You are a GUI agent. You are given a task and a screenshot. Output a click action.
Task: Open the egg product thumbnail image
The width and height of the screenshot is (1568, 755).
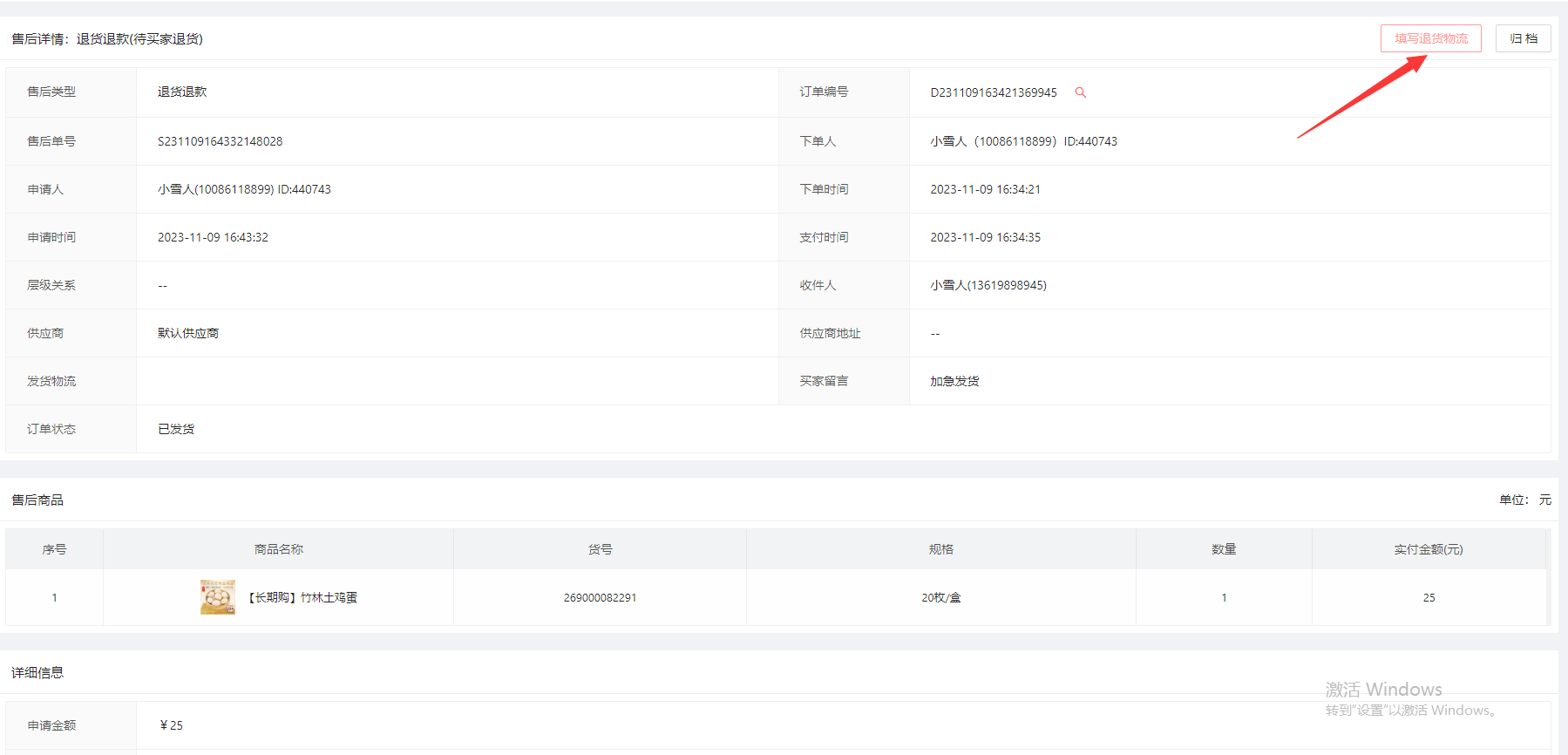pos(218,597)
